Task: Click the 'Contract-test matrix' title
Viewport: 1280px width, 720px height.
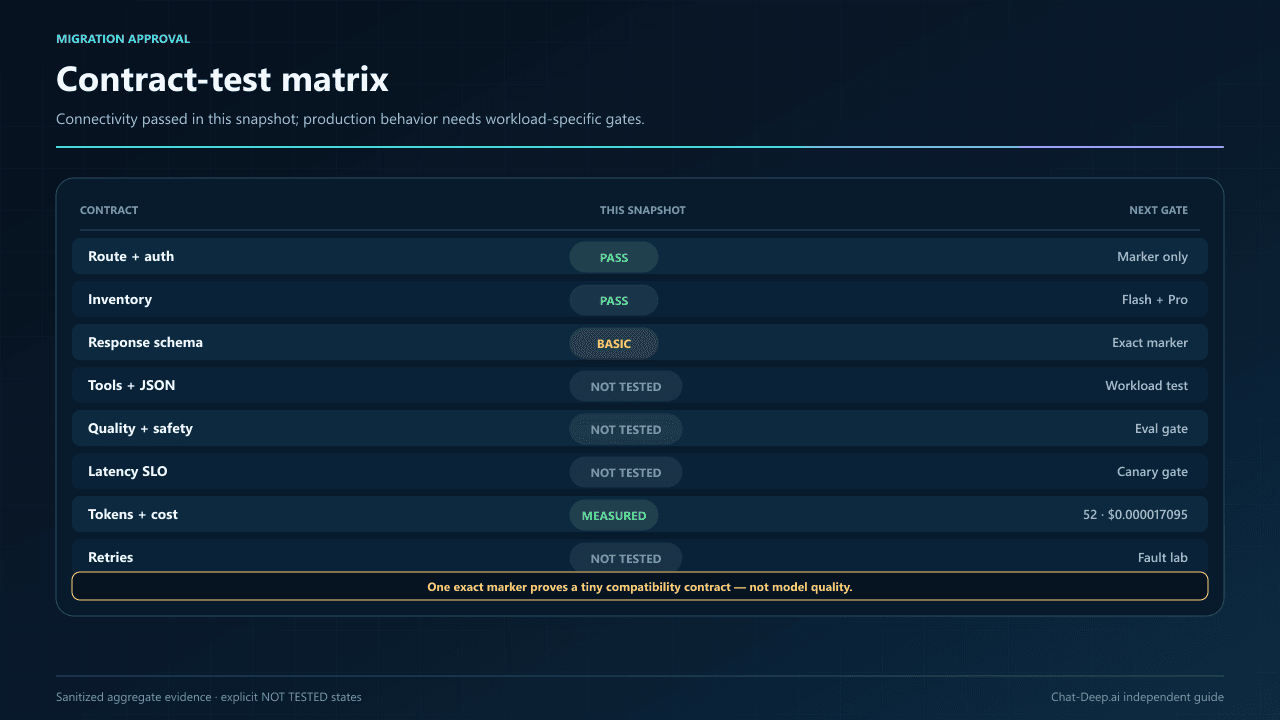Action: 222,79
